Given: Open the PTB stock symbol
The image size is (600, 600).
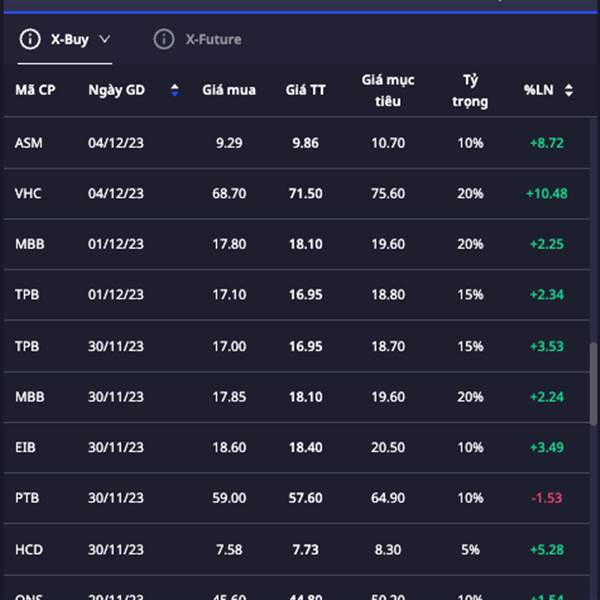Looking at the screenshot, I should coord(28,498).
